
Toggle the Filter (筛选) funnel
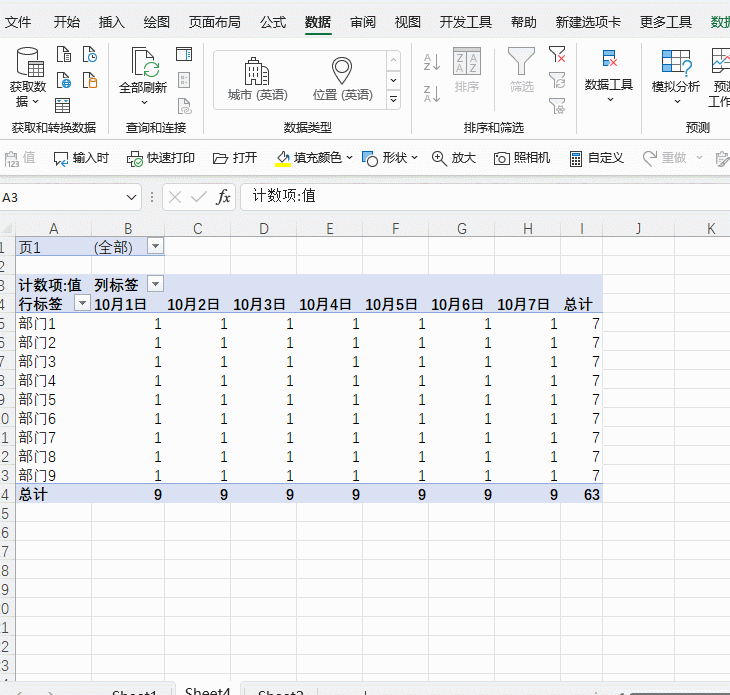[x=521, y=70]
